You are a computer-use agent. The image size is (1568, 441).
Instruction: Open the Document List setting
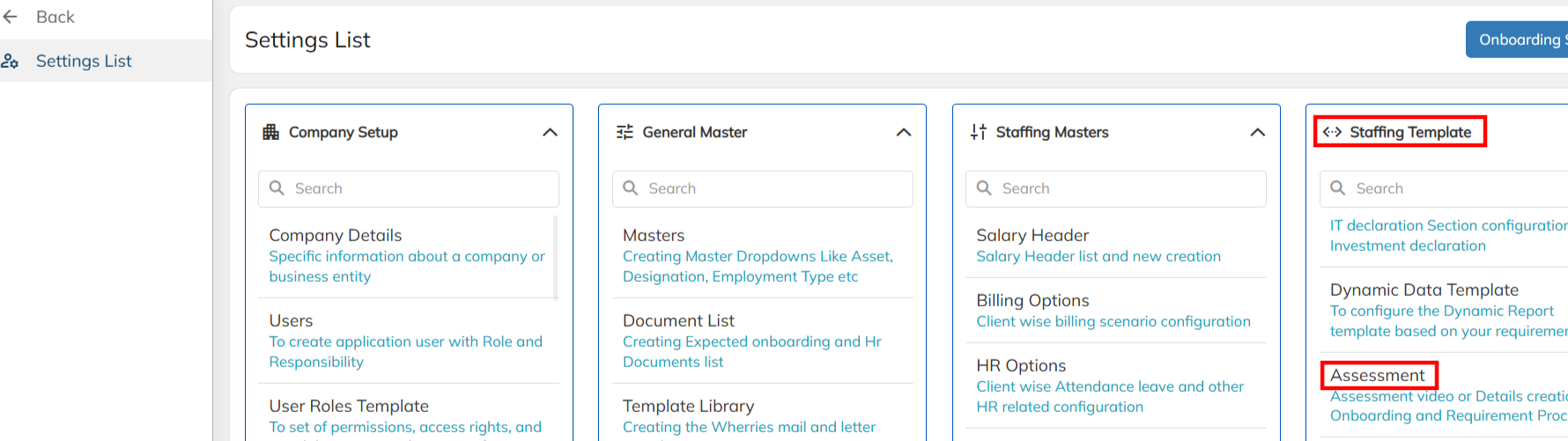click(x=678, y=320)
